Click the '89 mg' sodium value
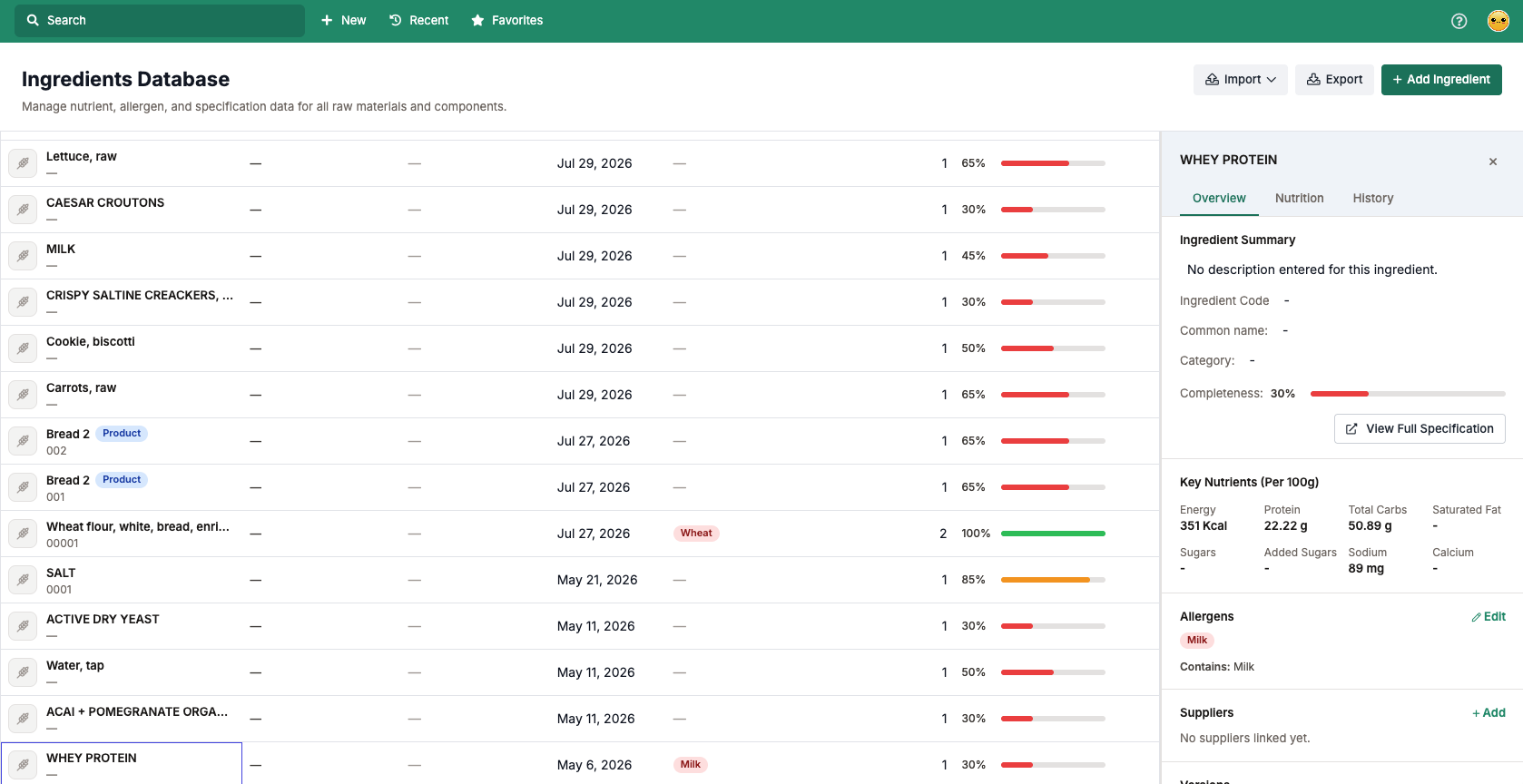The width and height of the screenshot is (1523, 784). [1366, 569]
